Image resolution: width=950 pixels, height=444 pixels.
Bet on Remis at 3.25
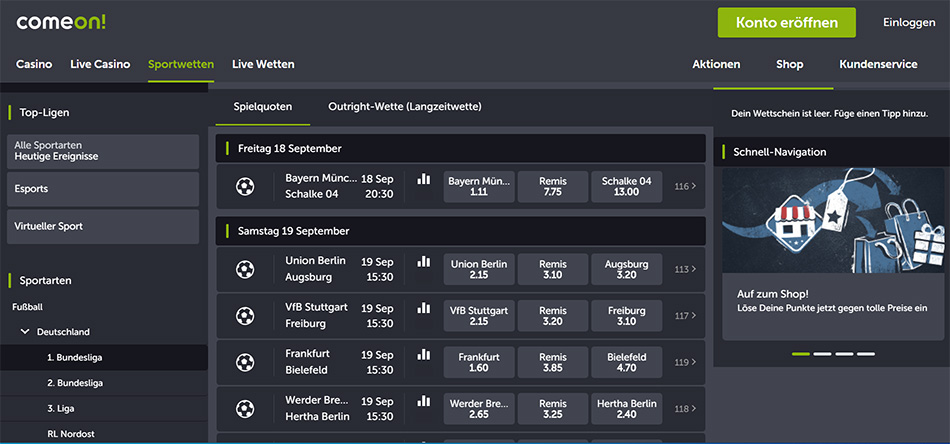[x=553, y=409]
